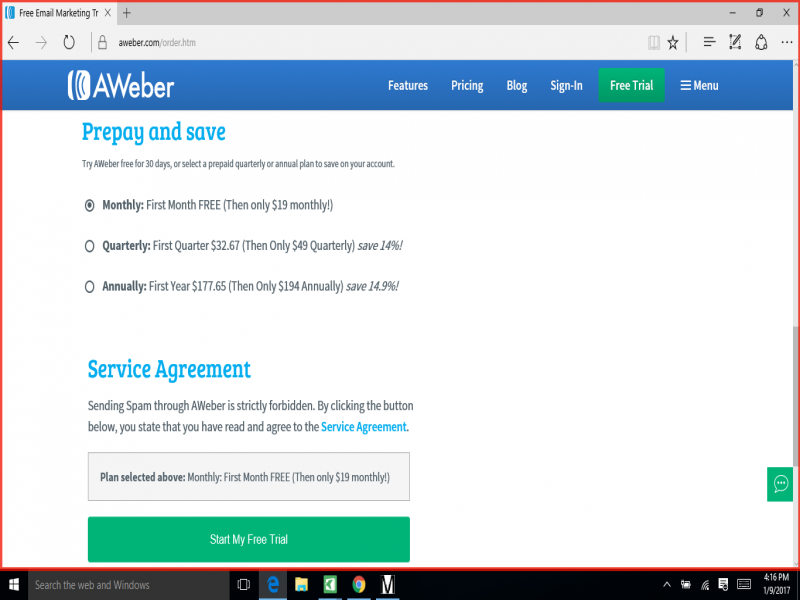The height and width of the screenshot is (600, 800).
Task: Make a Web Note pen icon
Action: 735,42
